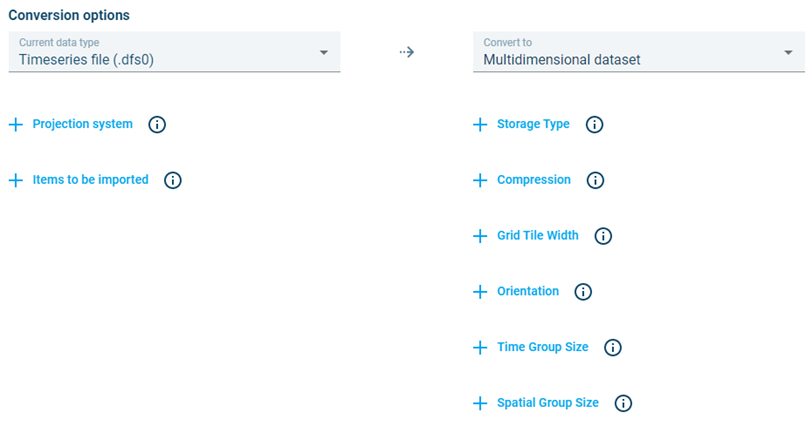812x426 pixels.
Task: Click info icon next to Projection system
Action: [157, 125]
